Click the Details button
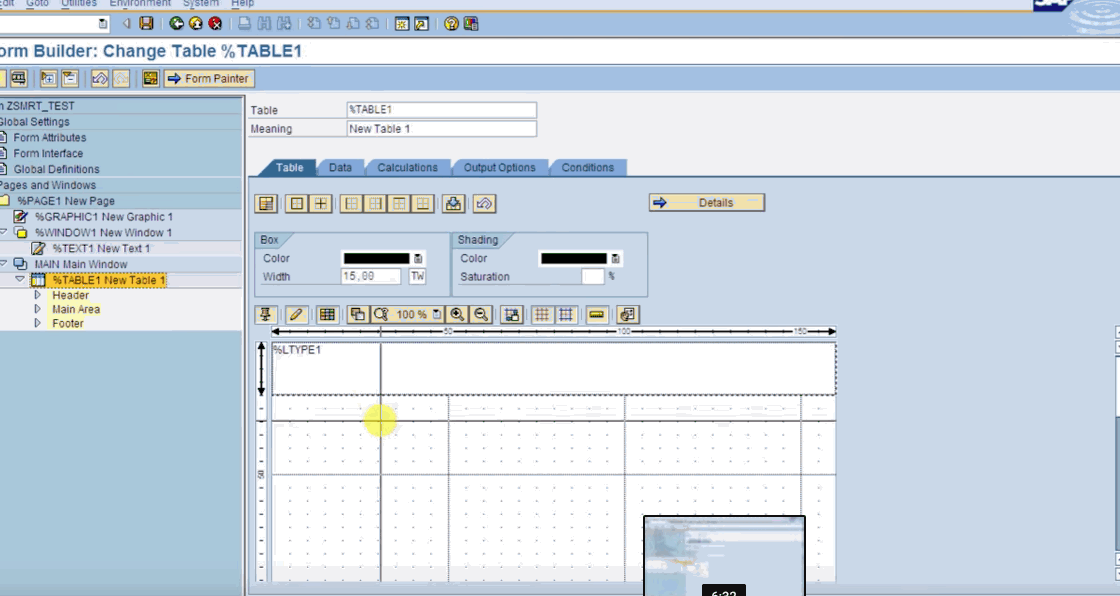This screenshot has height=596, width=1120. point(706,203)
